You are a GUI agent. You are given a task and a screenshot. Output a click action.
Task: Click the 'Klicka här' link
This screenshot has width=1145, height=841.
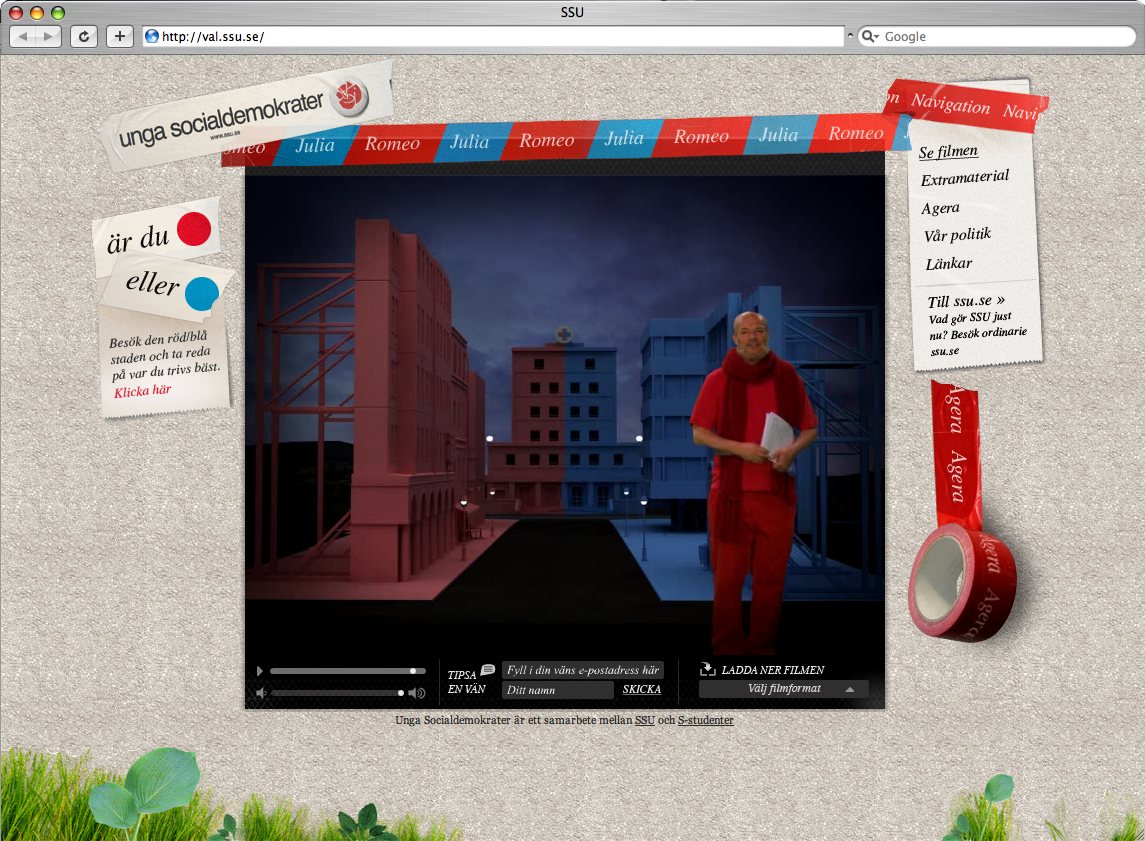(142, 391)
